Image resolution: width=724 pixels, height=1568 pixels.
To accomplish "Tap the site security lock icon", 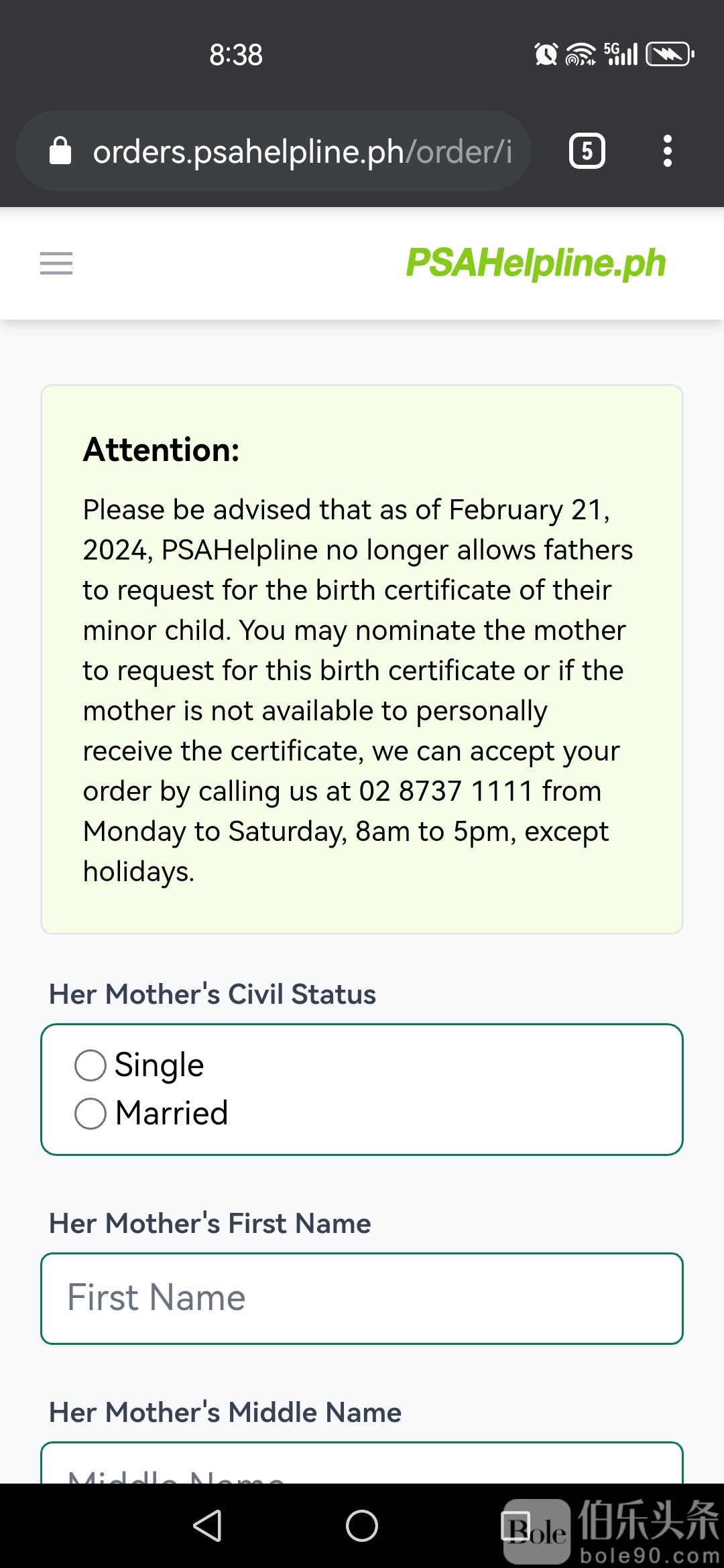I will [x=60, y=151].
